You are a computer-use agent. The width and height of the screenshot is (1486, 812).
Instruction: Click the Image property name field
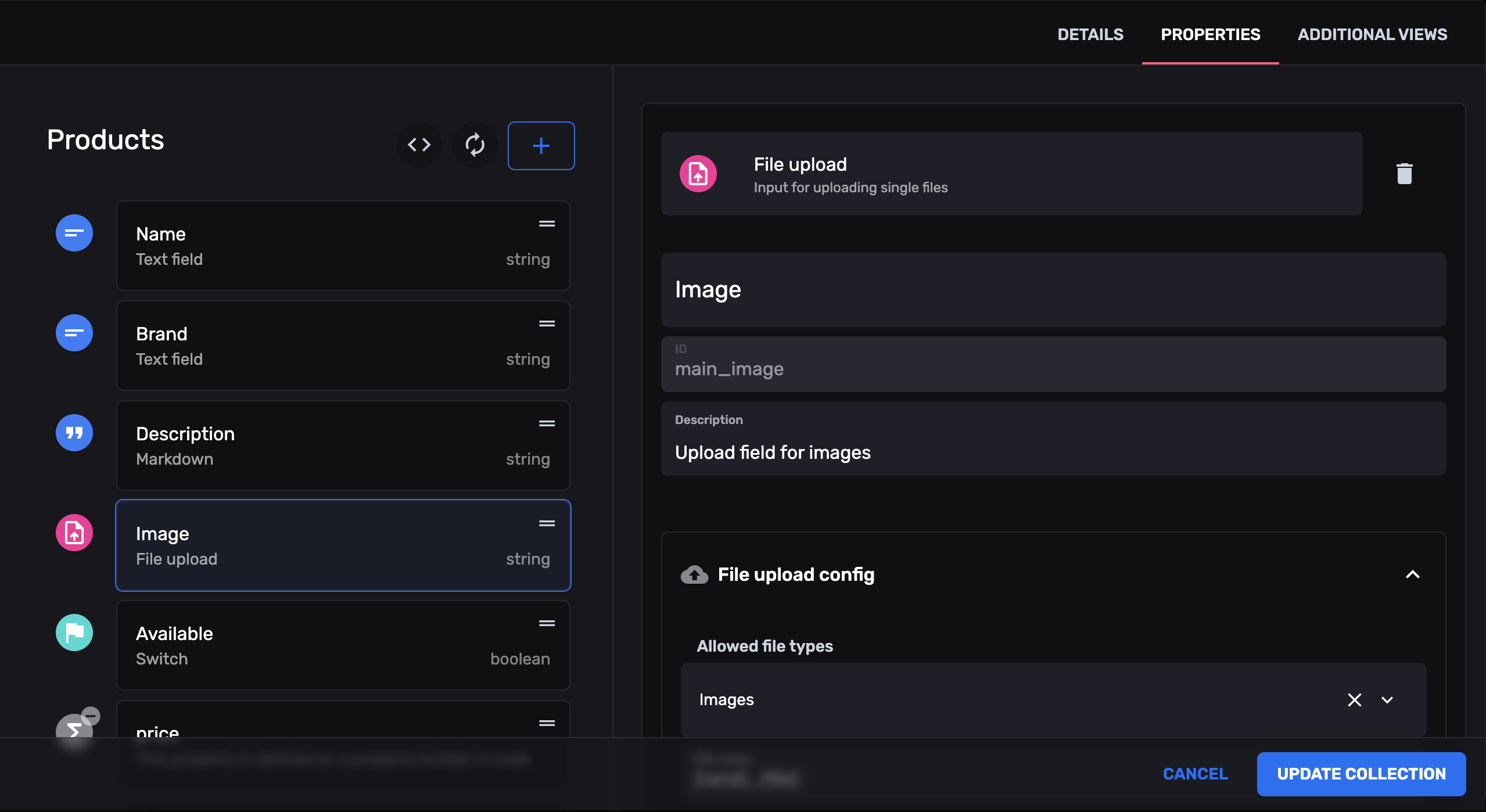(1054, 289)
